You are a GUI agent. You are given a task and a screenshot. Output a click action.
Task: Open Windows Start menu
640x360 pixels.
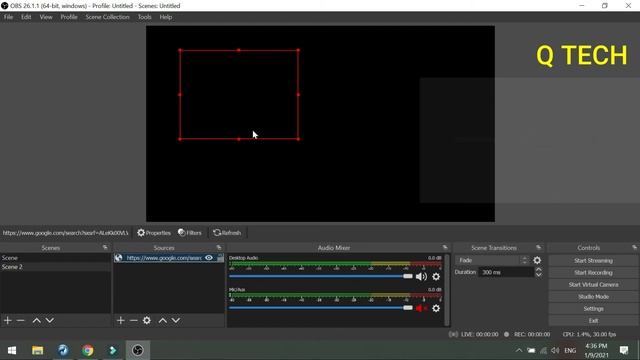click(x=12, y=350)
